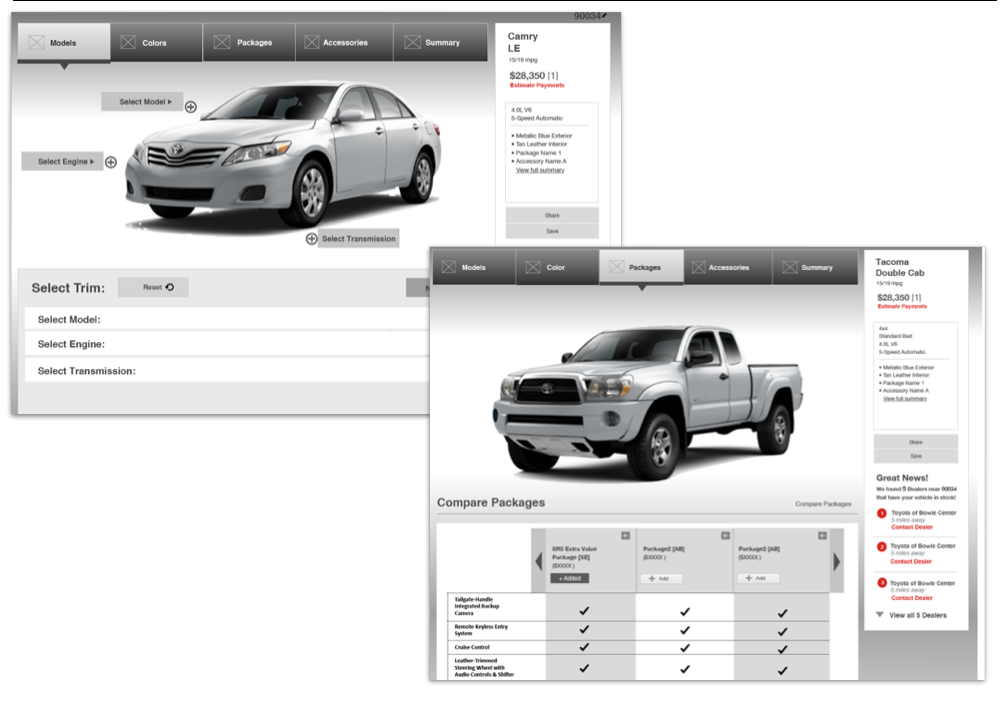Click plus icon beside Select Transmission hotspot

[x=311, y=238]
